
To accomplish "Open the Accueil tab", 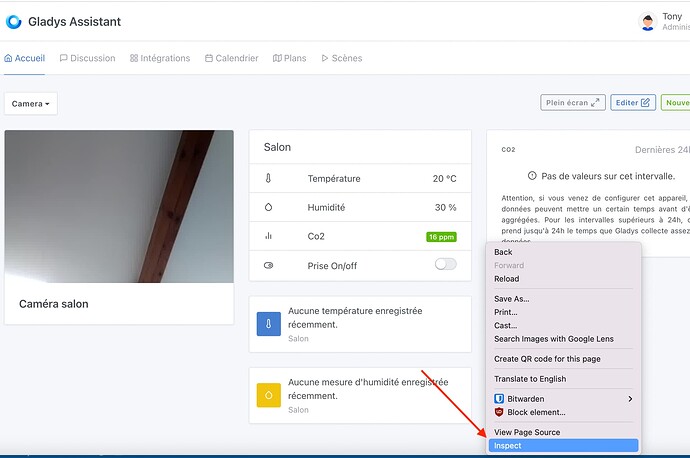I will click(25, 58).
